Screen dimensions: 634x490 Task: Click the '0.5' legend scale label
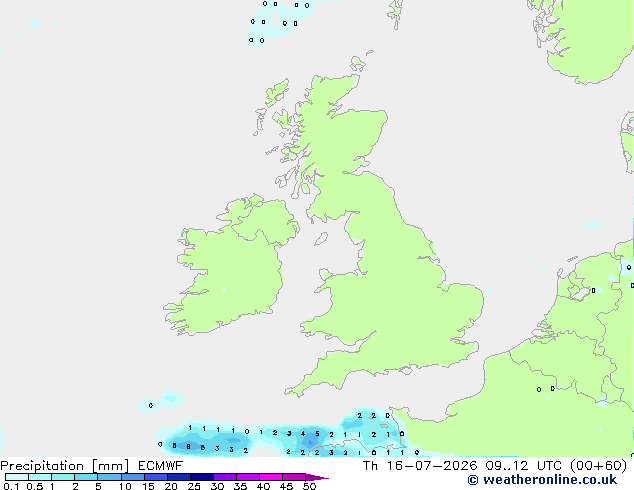(x=35, y=486)
